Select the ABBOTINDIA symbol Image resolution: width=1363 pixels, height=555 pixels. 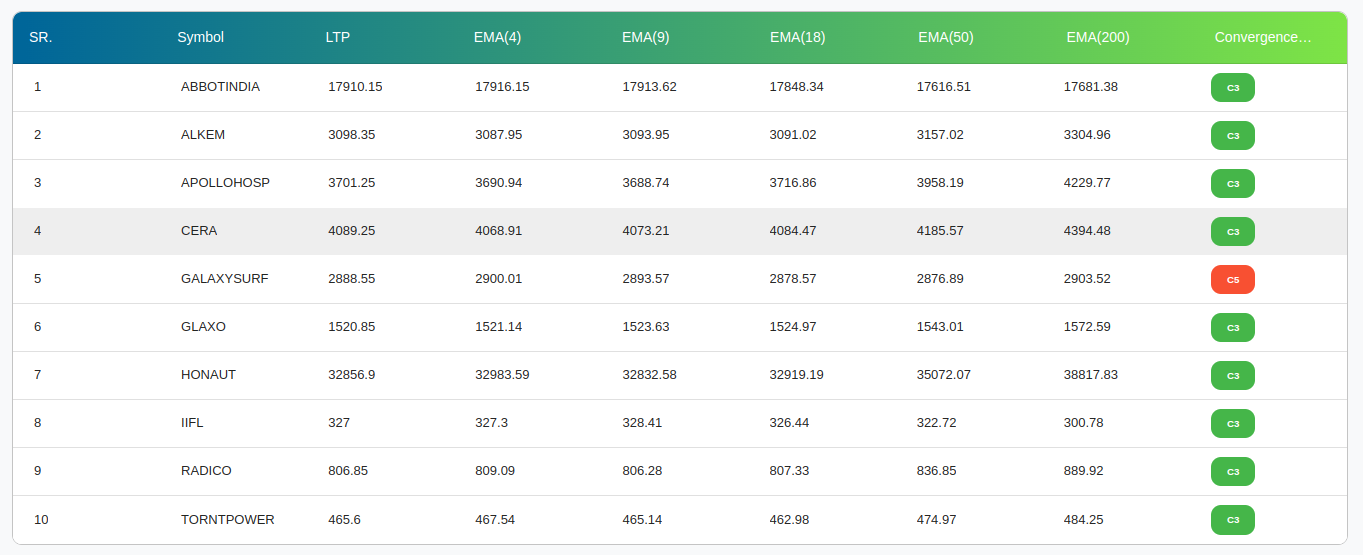pyautogui.click(x=220, y=87)
